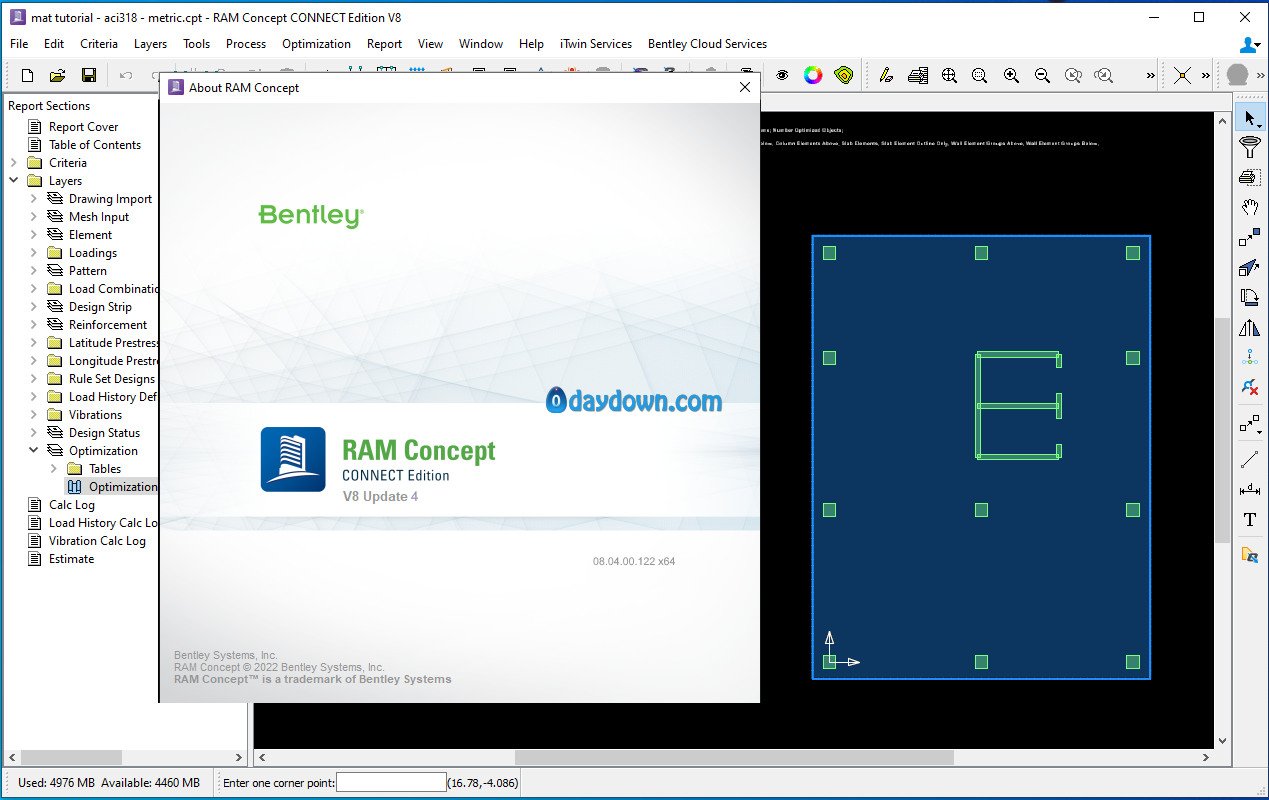Open file with folder toolbar icon
This screenshot has width=1269, height=800.
(x=58, y=75)
